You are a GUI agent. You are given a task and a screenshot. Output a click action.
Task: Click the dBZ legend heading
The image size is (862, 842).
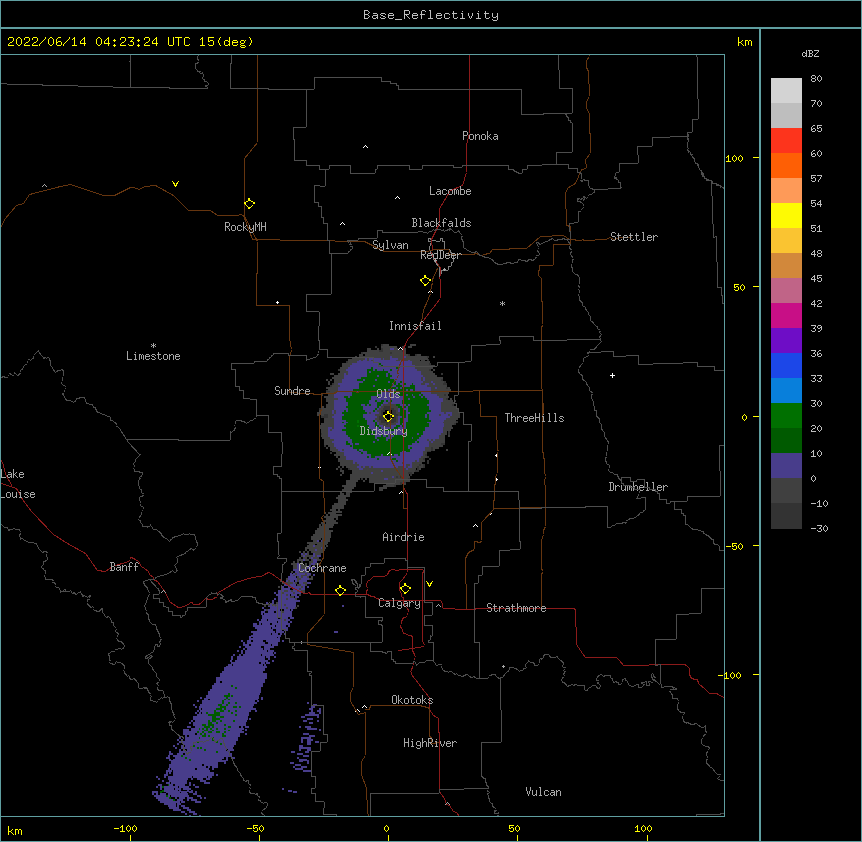[x=810, y=54]
